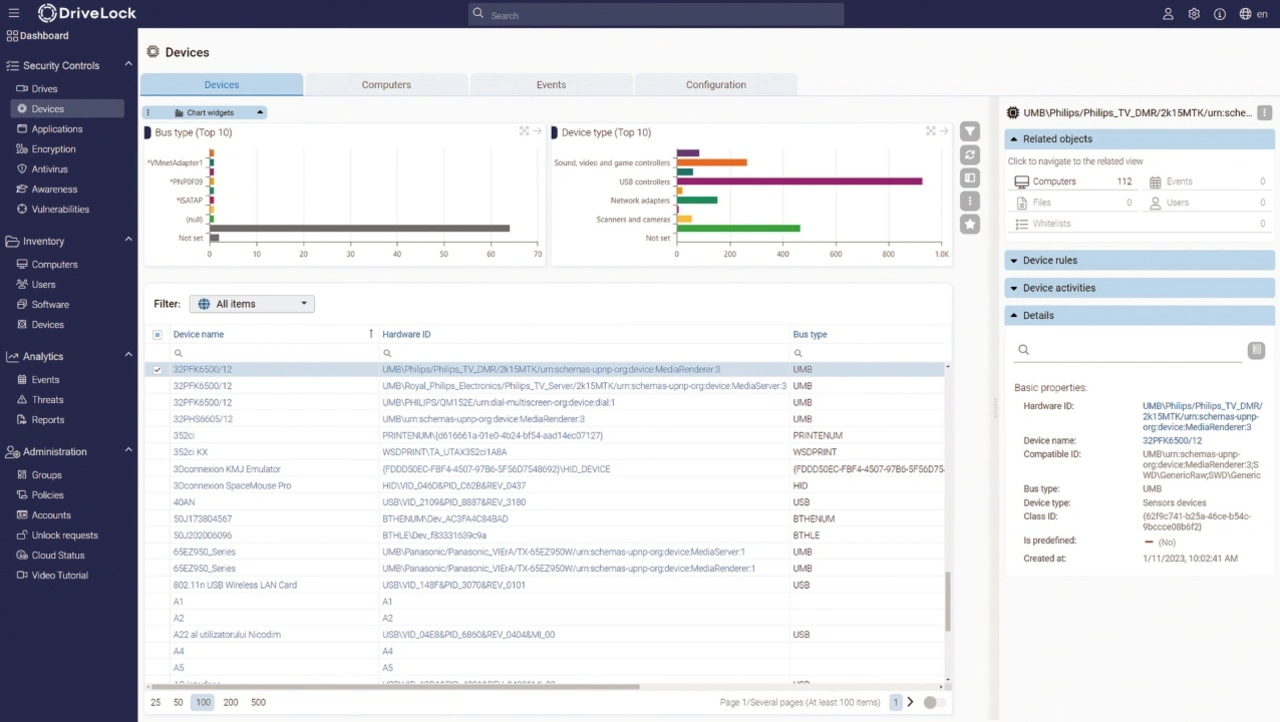This screenshot has height=722, width=1280.
Task: Open the settings gear in top bar
Action: tap(1194, 14)
